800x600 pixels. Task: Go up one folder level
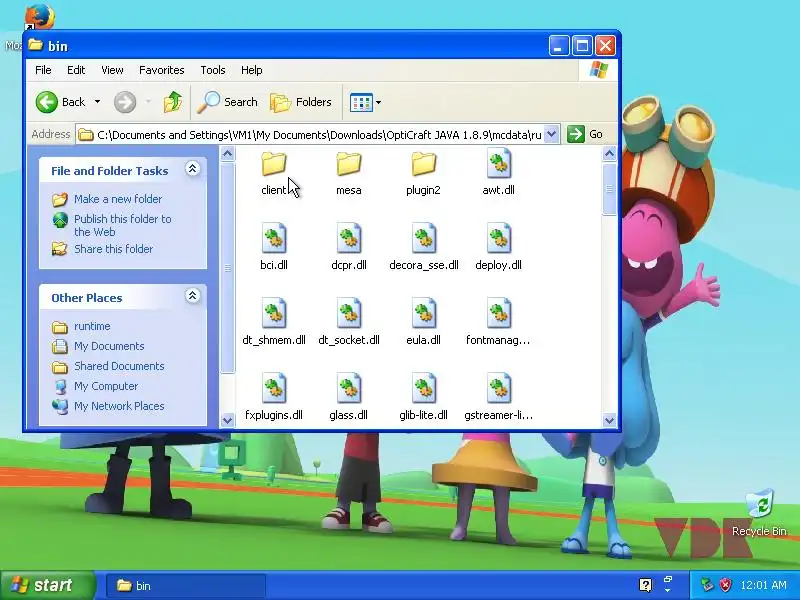[x=173, y=102]
